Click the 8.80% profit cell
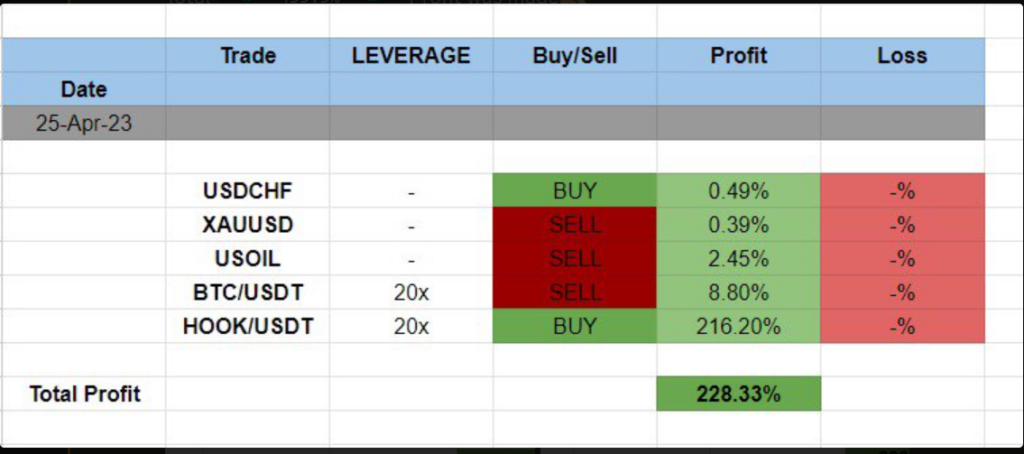This screenshot has height=454, width=1024. tap(738, 293)
